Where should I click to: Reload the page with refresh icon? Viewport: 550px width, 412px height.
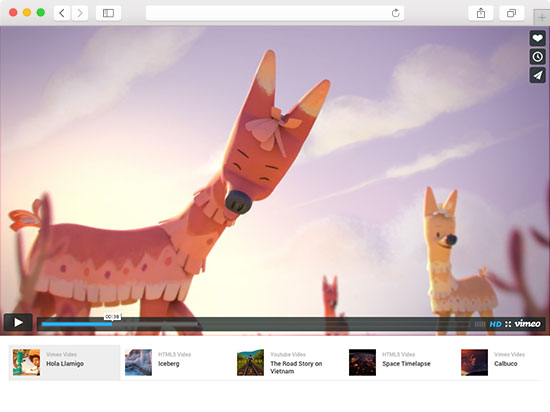click(396, 13)
